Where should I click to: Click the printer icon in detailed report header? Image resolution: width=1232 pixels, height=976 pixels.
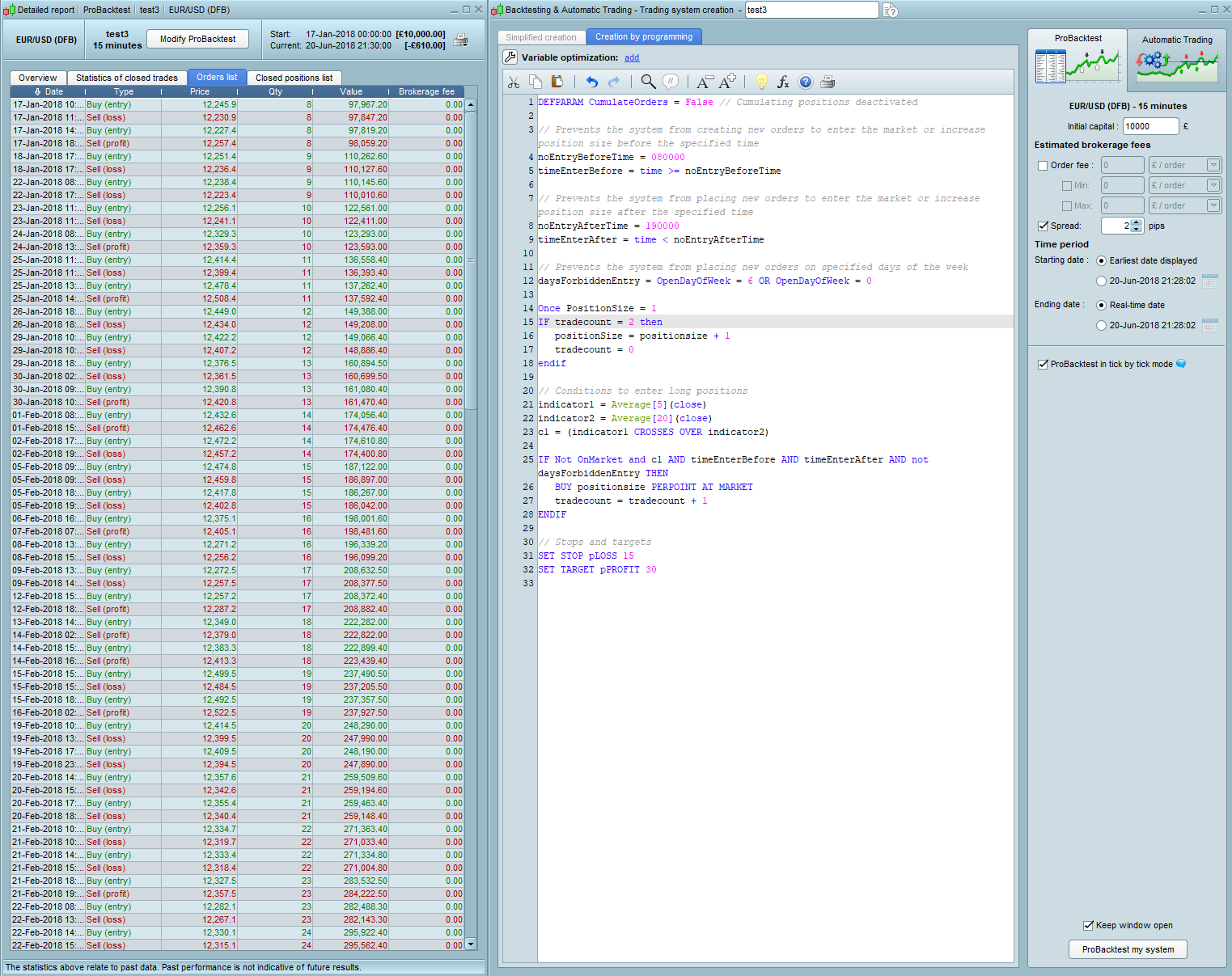pos(460,40)
